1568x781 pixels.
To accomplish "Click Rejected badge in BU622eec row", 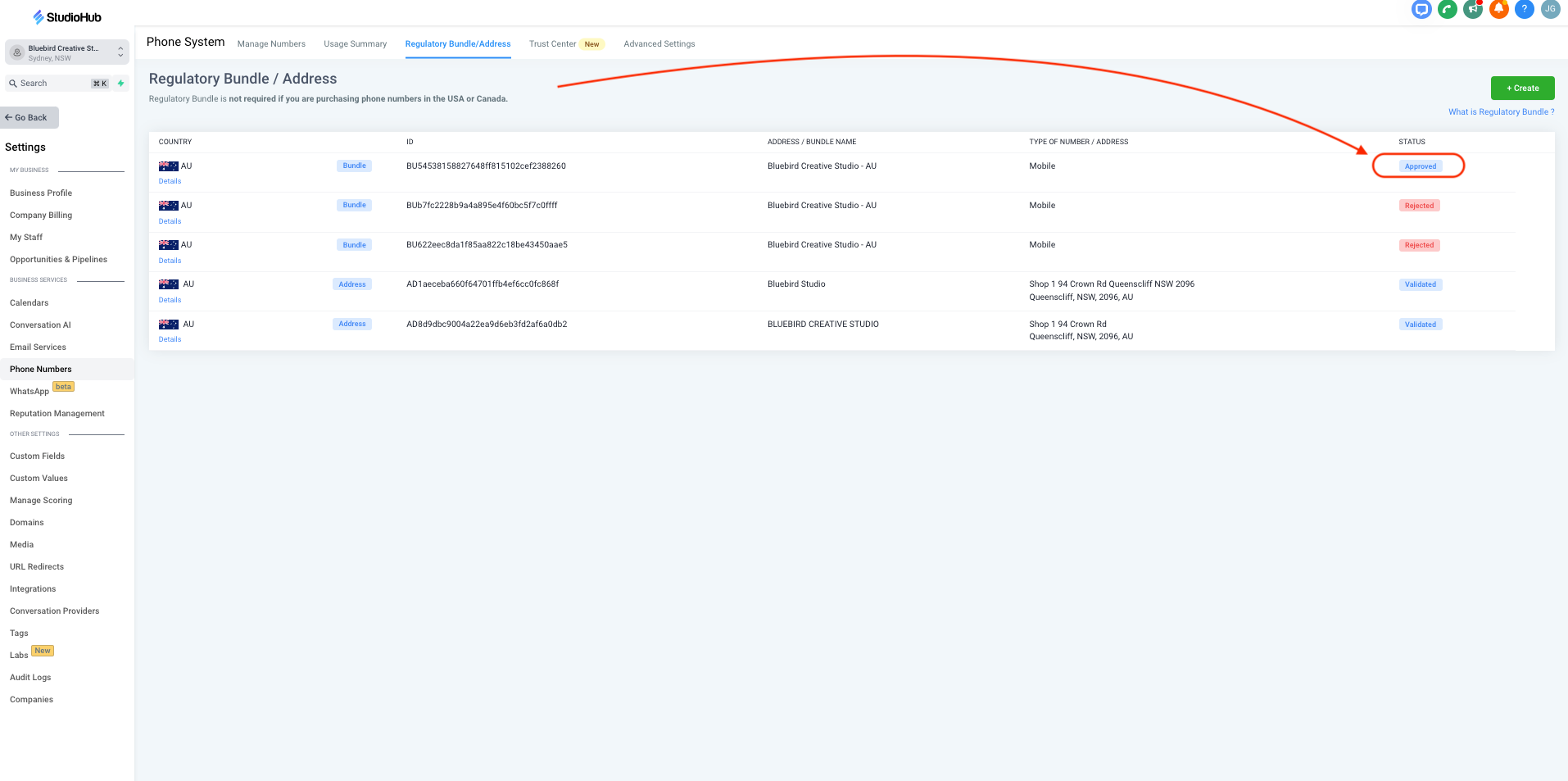I will (1419, 245).
